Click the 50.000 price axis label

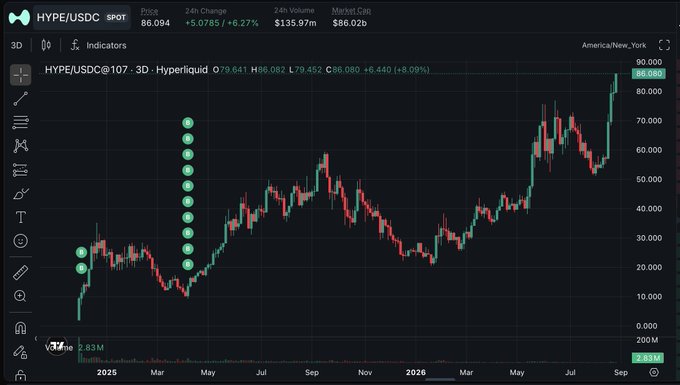(649, 179)
